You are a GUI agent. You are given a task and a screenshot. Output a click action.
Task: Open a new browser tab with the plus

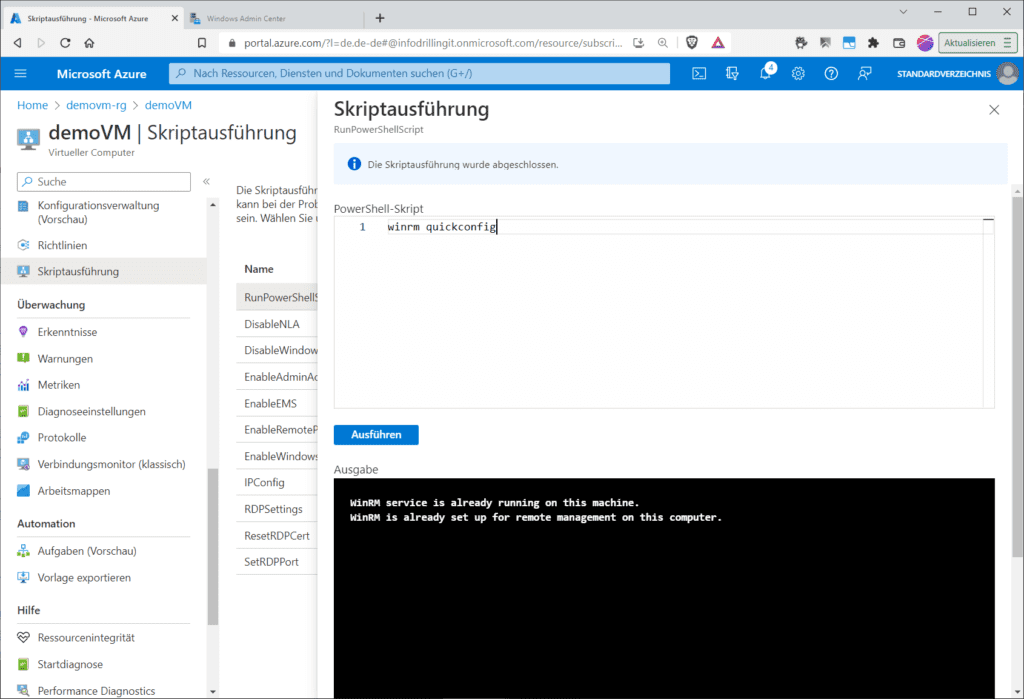coord(380,18)
